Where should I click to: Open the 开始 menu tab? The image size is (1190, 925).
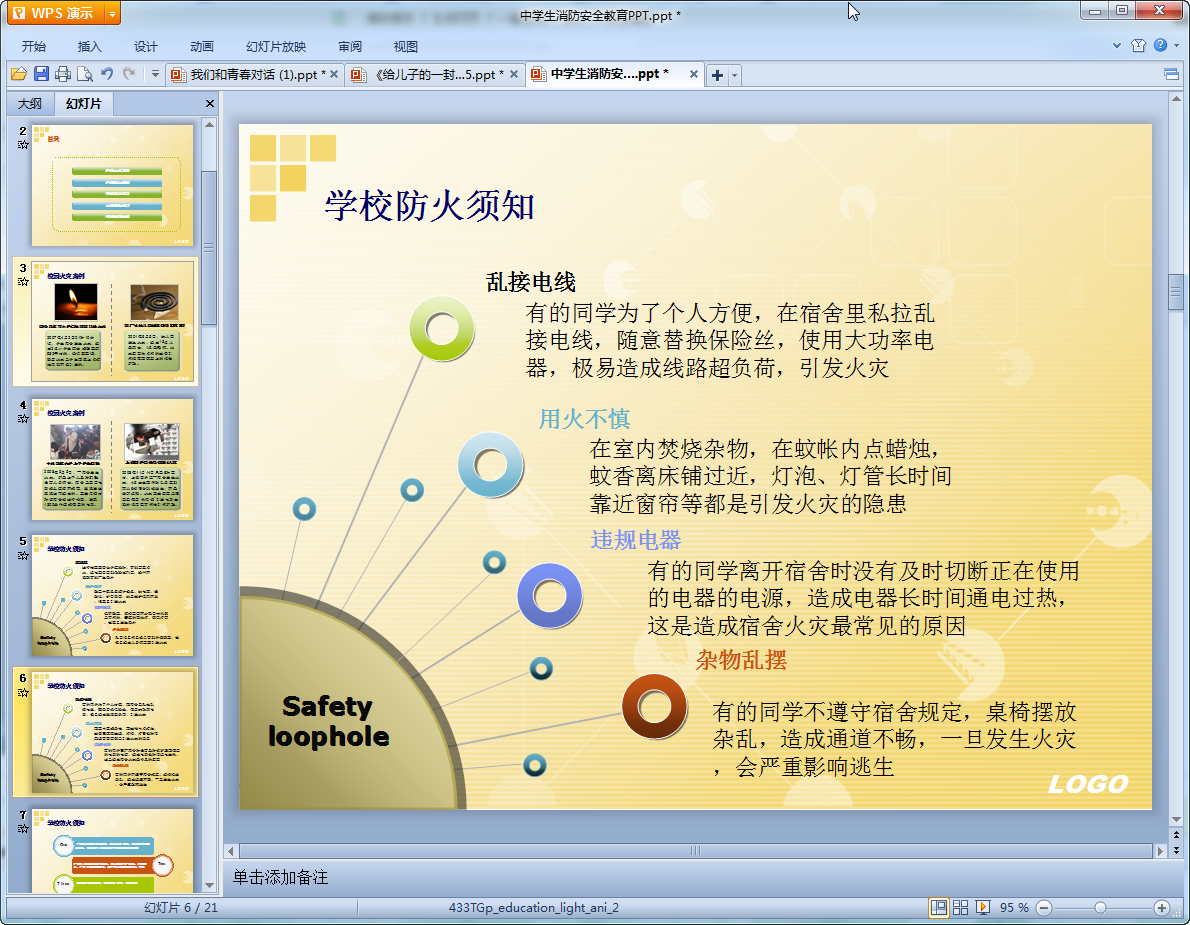(x=33, y=46)
